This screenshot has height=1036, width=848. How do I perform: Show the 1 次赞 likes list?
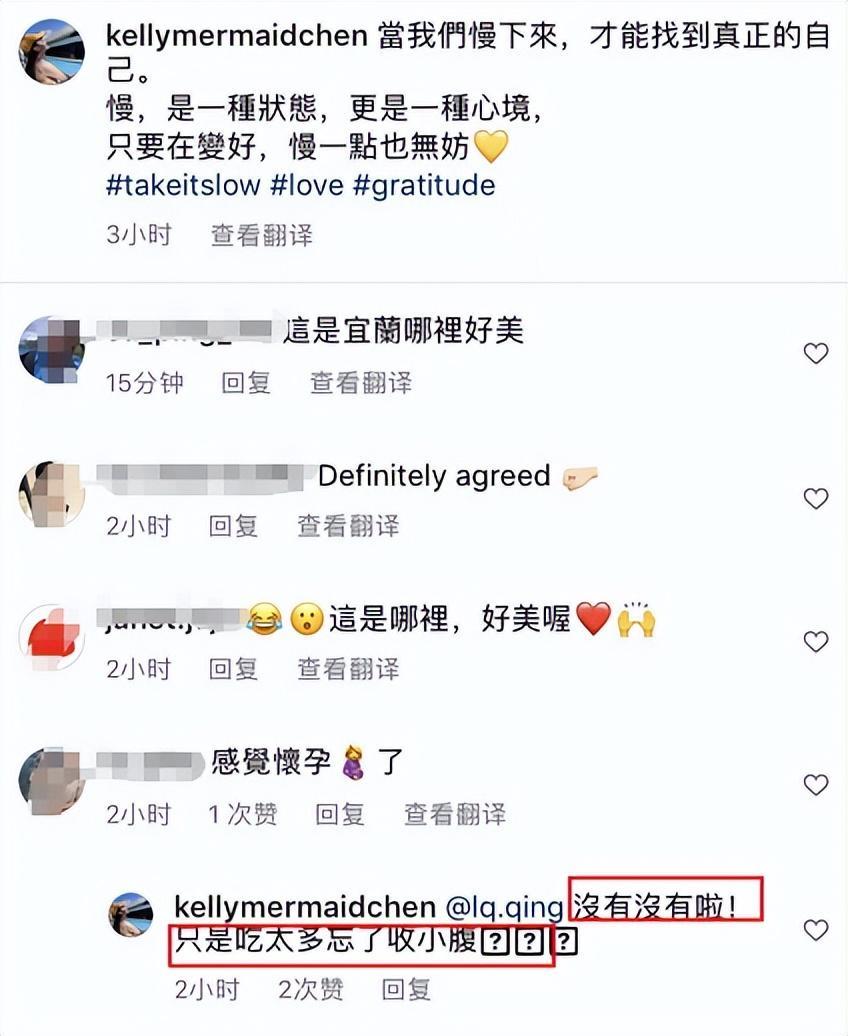(x=243, y=814)
